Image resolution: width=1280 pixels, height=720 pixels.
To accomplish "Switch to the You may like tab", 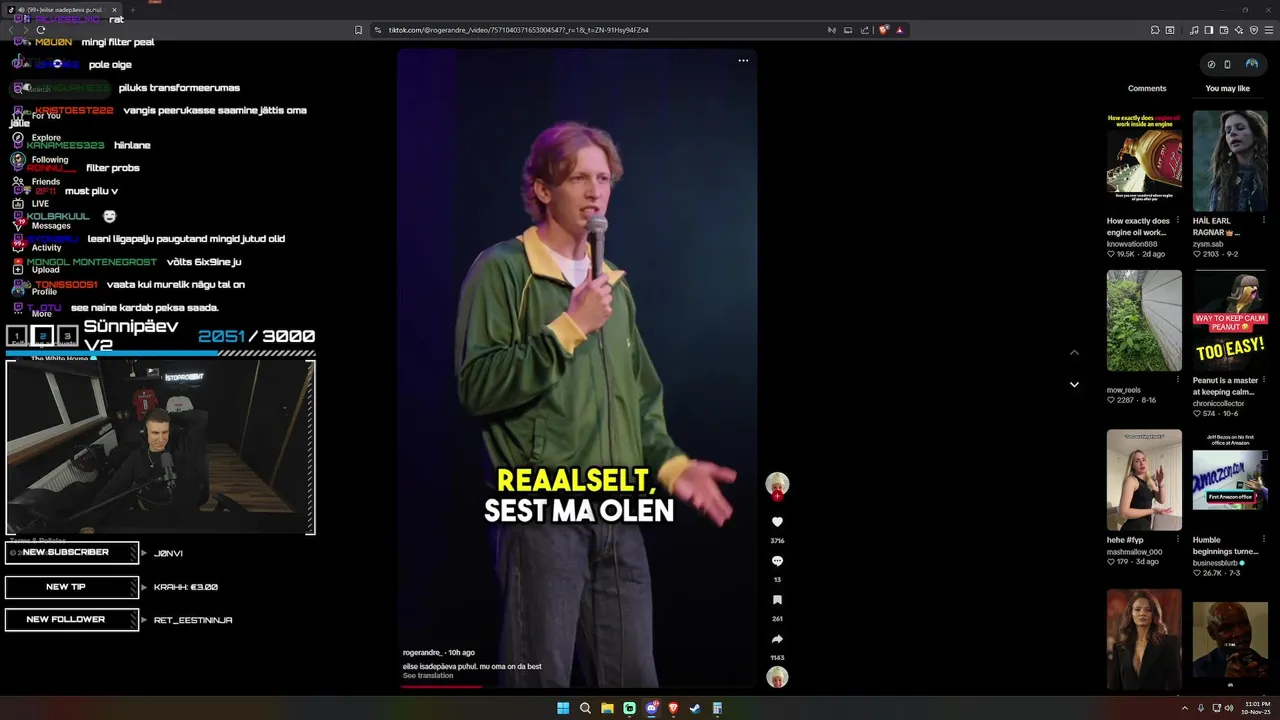I will tap(1228, 88).
